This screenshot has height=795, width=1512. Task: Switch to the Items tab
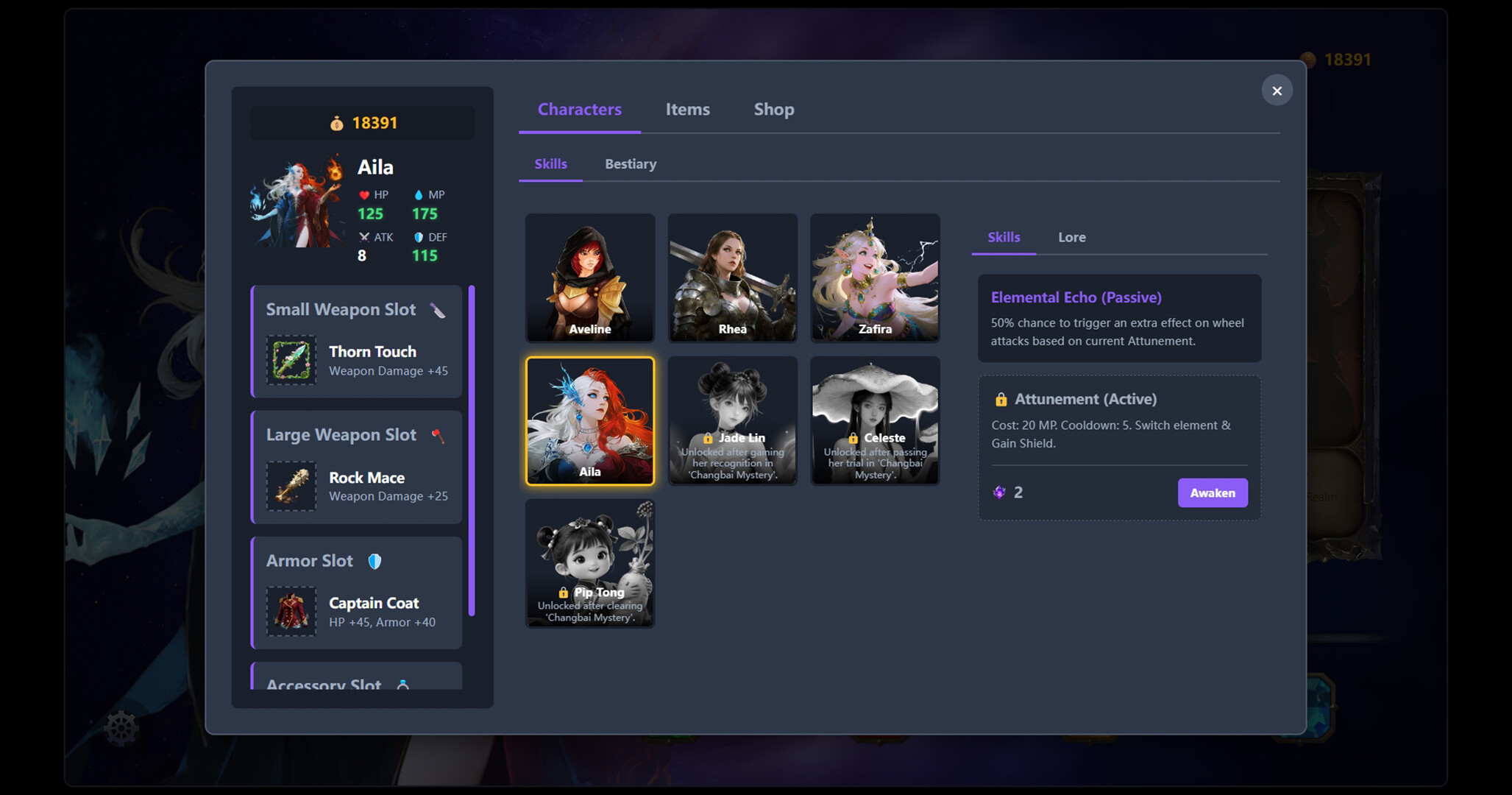pyautogui.click(x=687, y=109)
